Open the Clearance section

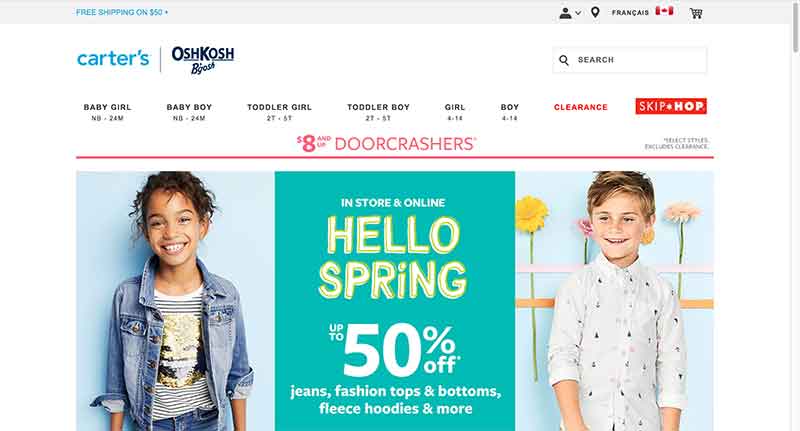(581, 107)
